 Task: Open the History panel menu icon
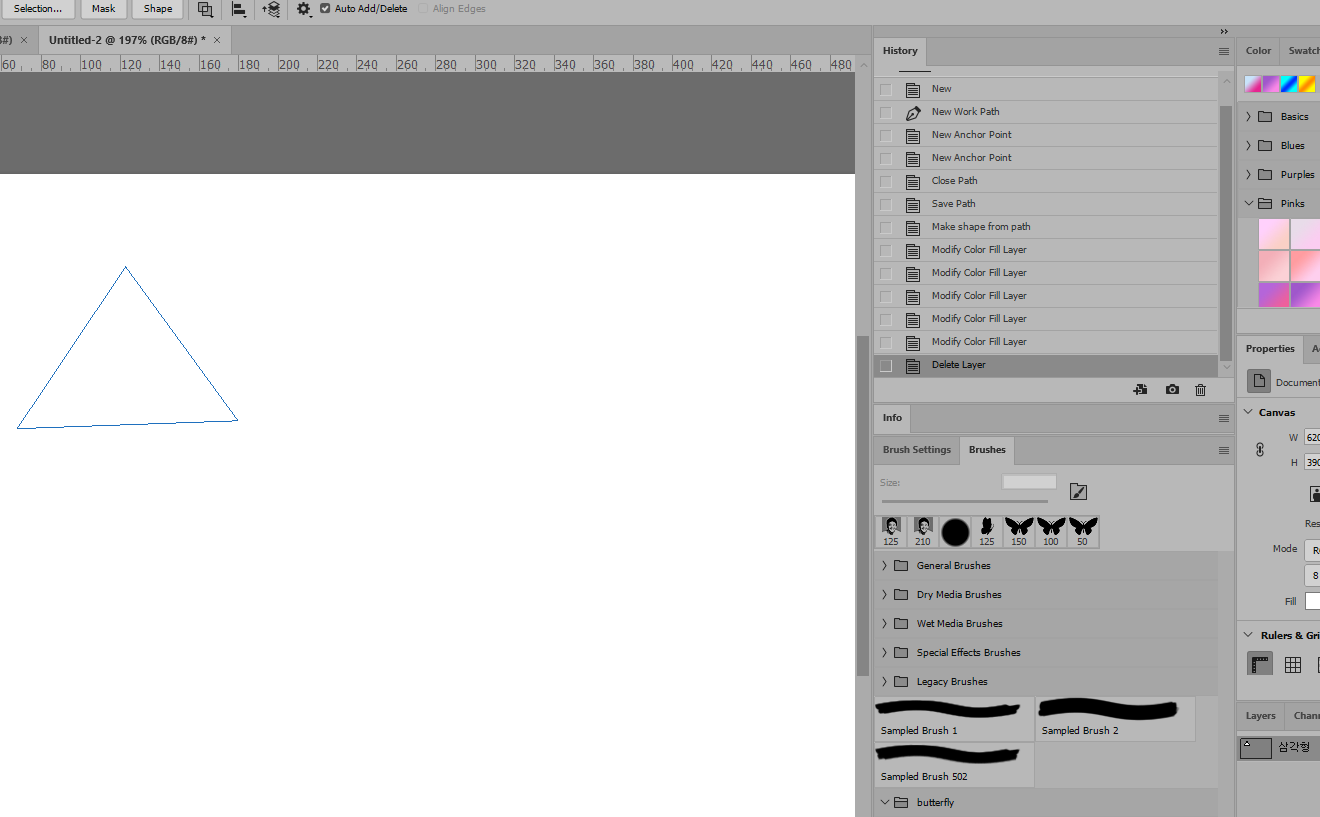(x=1224, y=51)
